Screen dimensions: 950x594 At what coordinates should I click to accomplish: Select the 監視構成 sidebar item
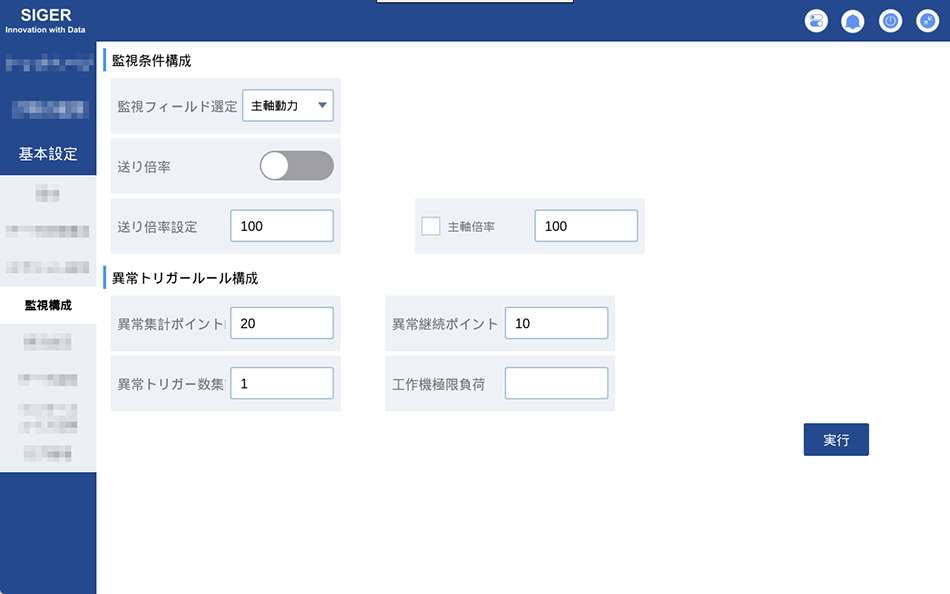click(x=48, y=305)
